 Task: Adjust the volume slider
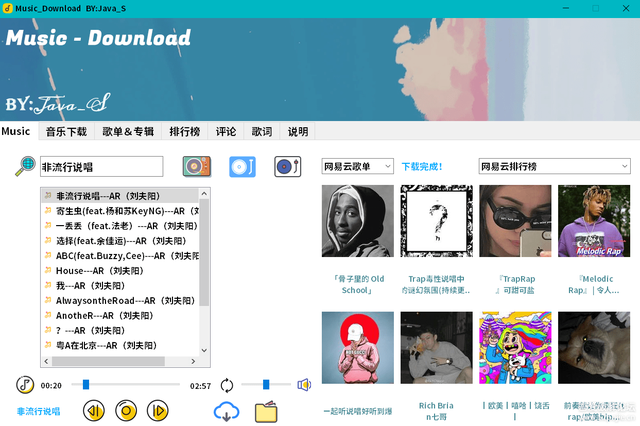266,384
